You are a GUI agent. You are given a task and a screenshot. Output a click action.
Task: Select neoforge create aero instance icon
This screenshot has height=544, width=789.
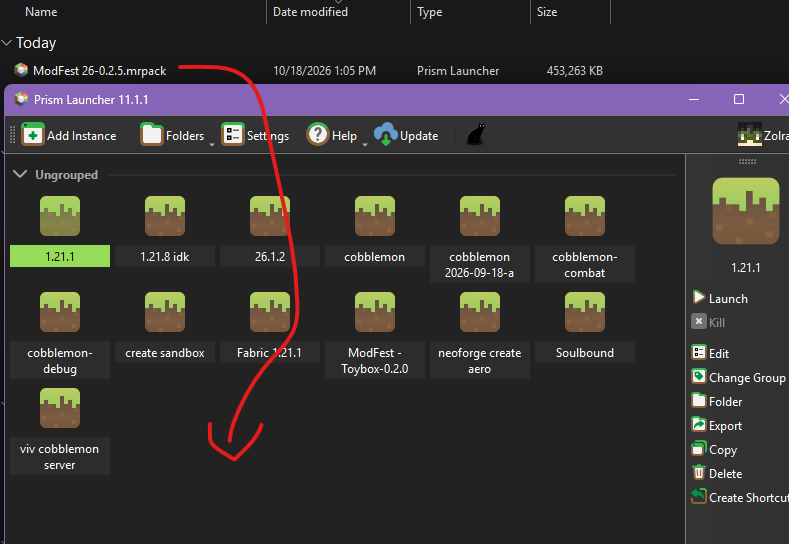480,312
